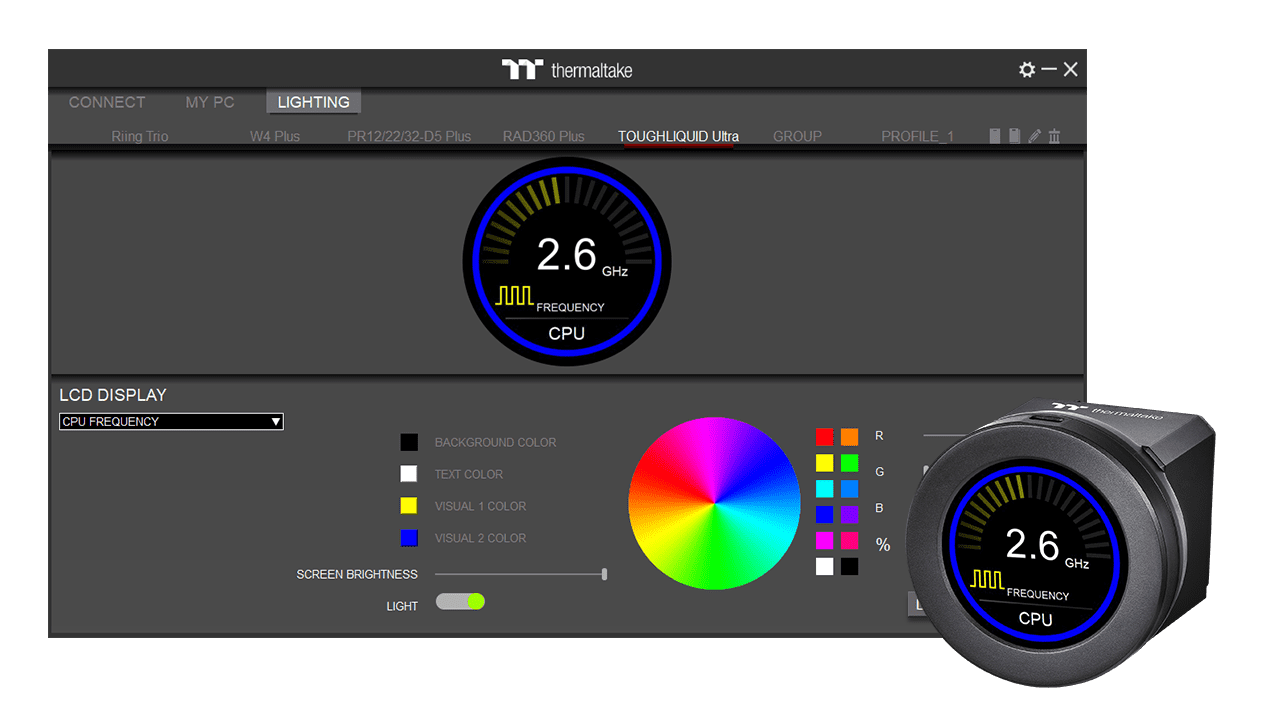Screen dimensions: 1280x720
Task: Click the center of the color wheel
Action: (714, 503)
